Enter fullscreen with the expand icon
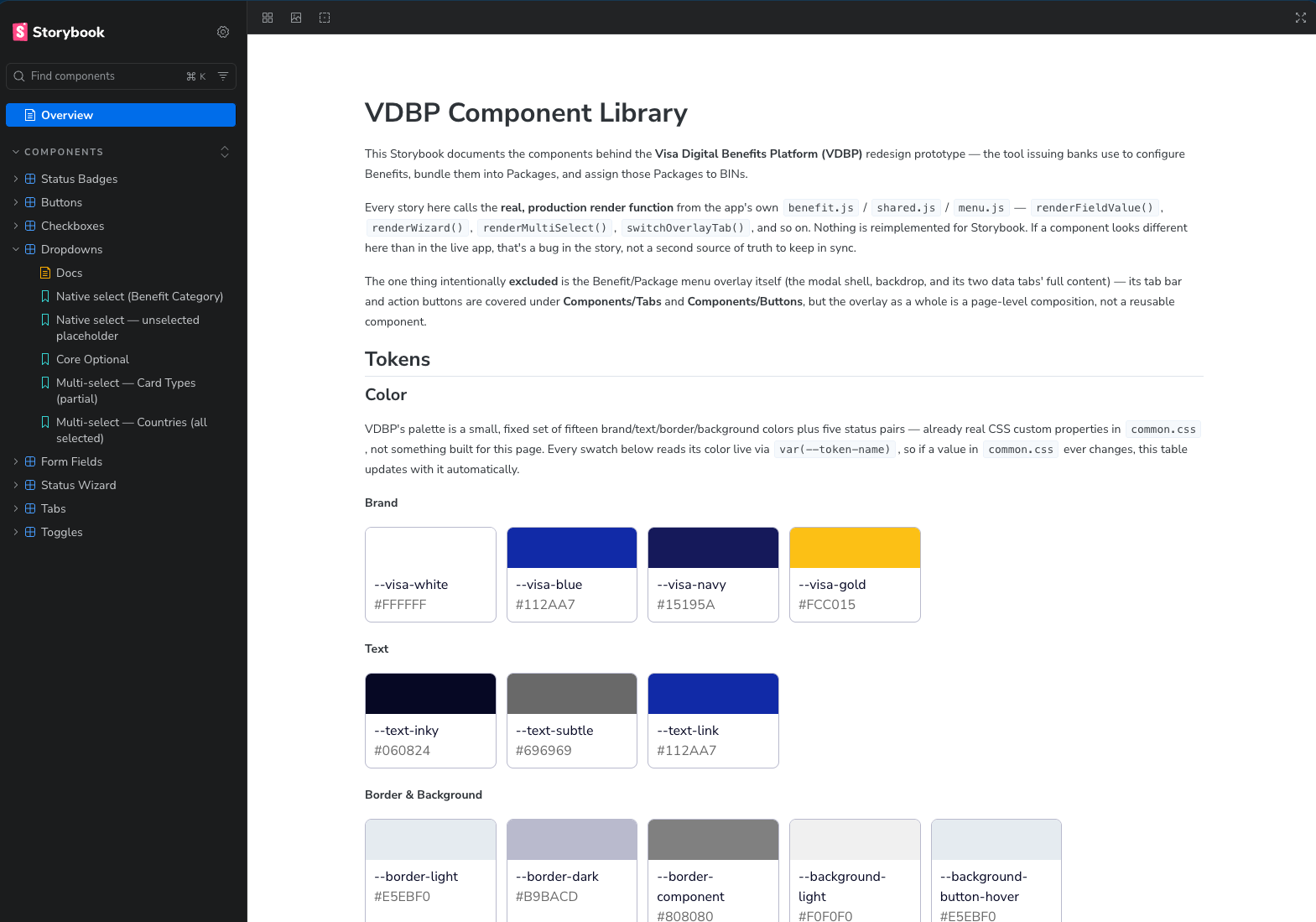This screenshot has height=922, width=1316. tap(1301, 18)
